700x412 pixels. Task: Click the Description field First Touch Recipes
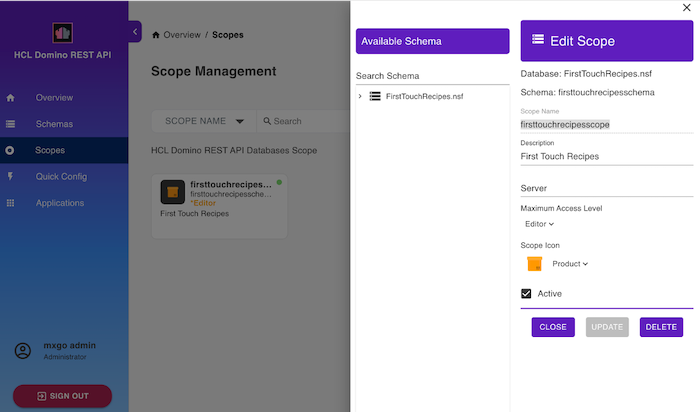coord(607,157)
